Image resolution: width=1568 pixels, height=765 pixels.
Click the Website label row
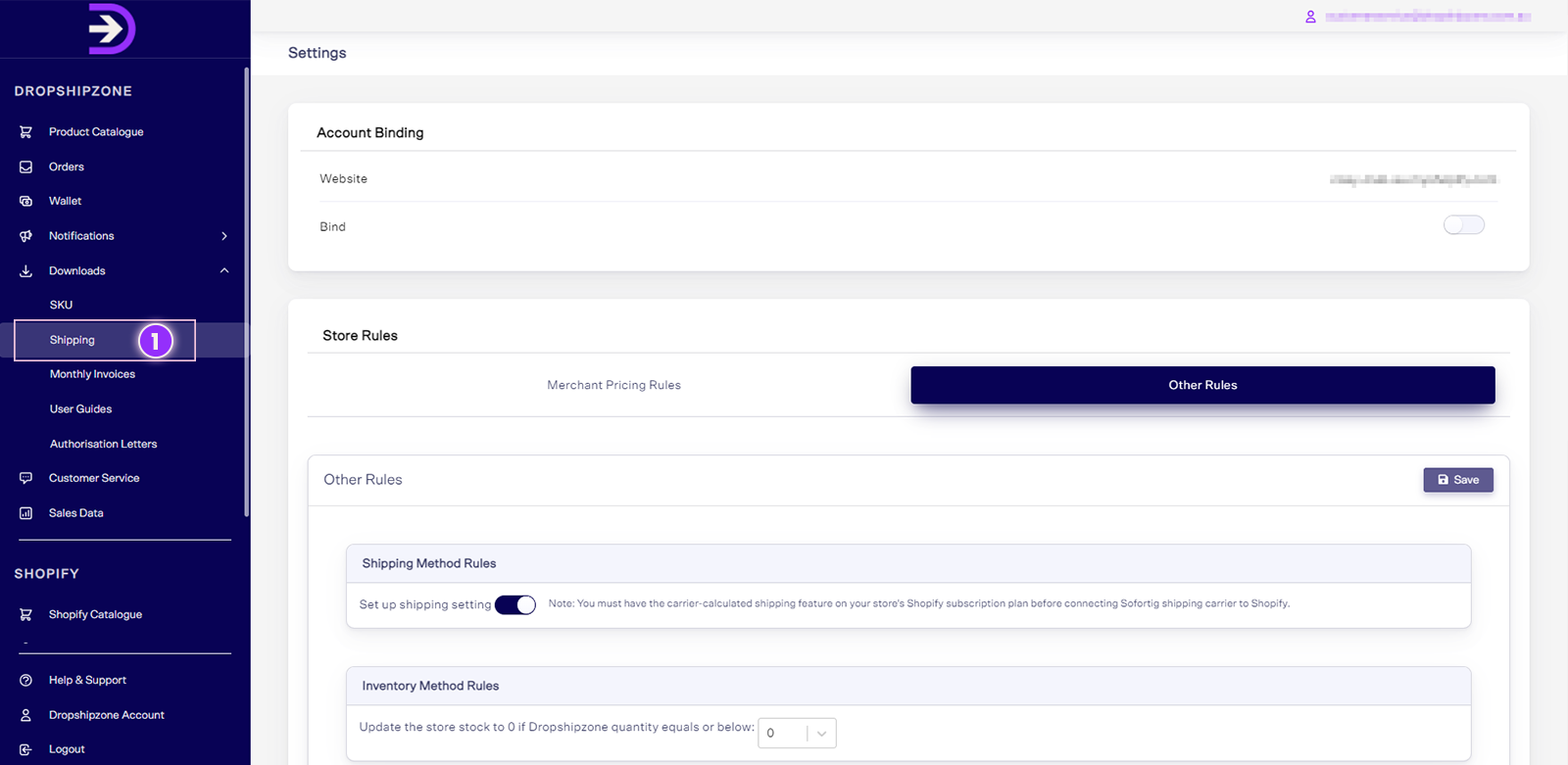(x=907, y=179)
